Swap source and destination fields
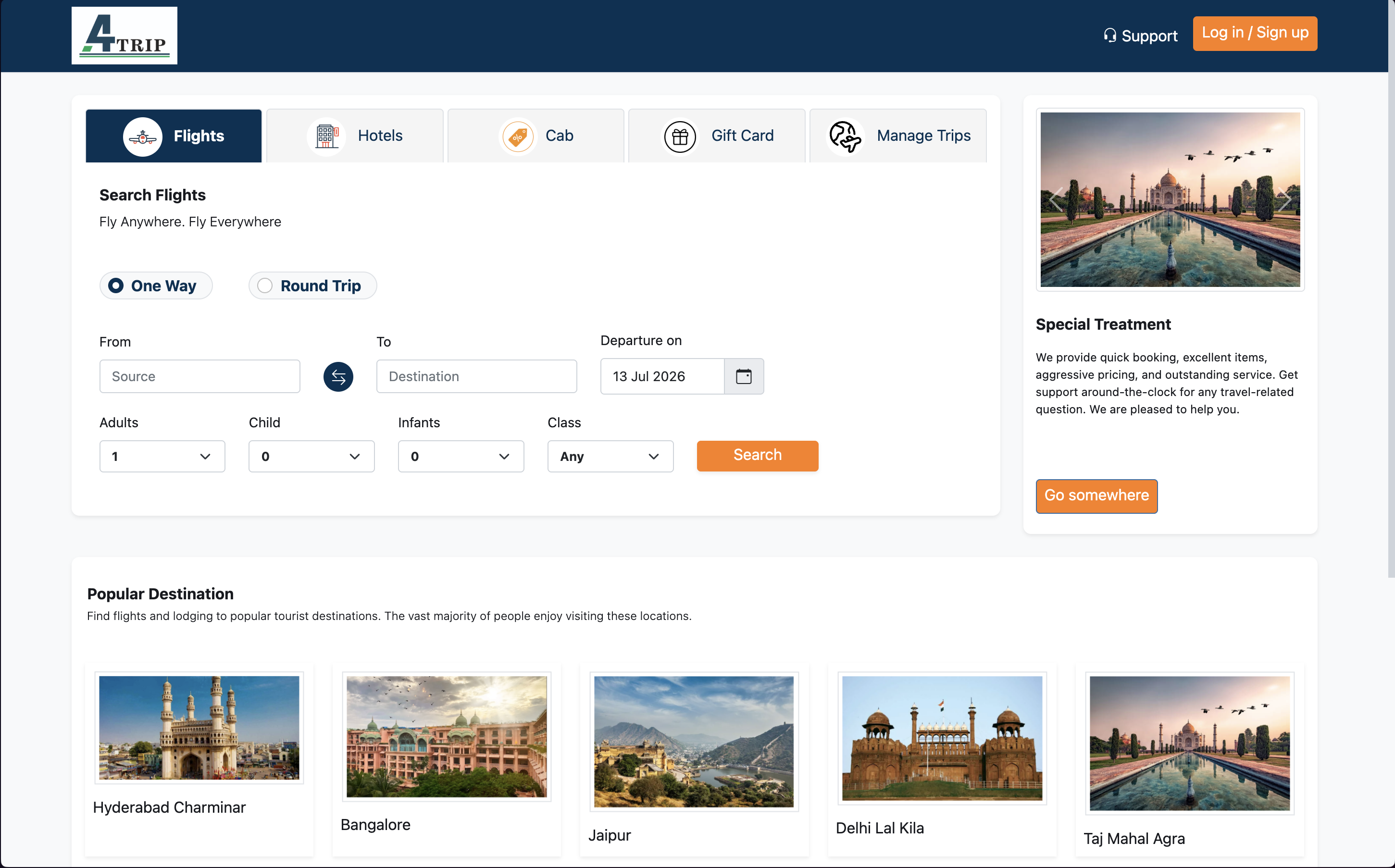 tap(338, 377)
